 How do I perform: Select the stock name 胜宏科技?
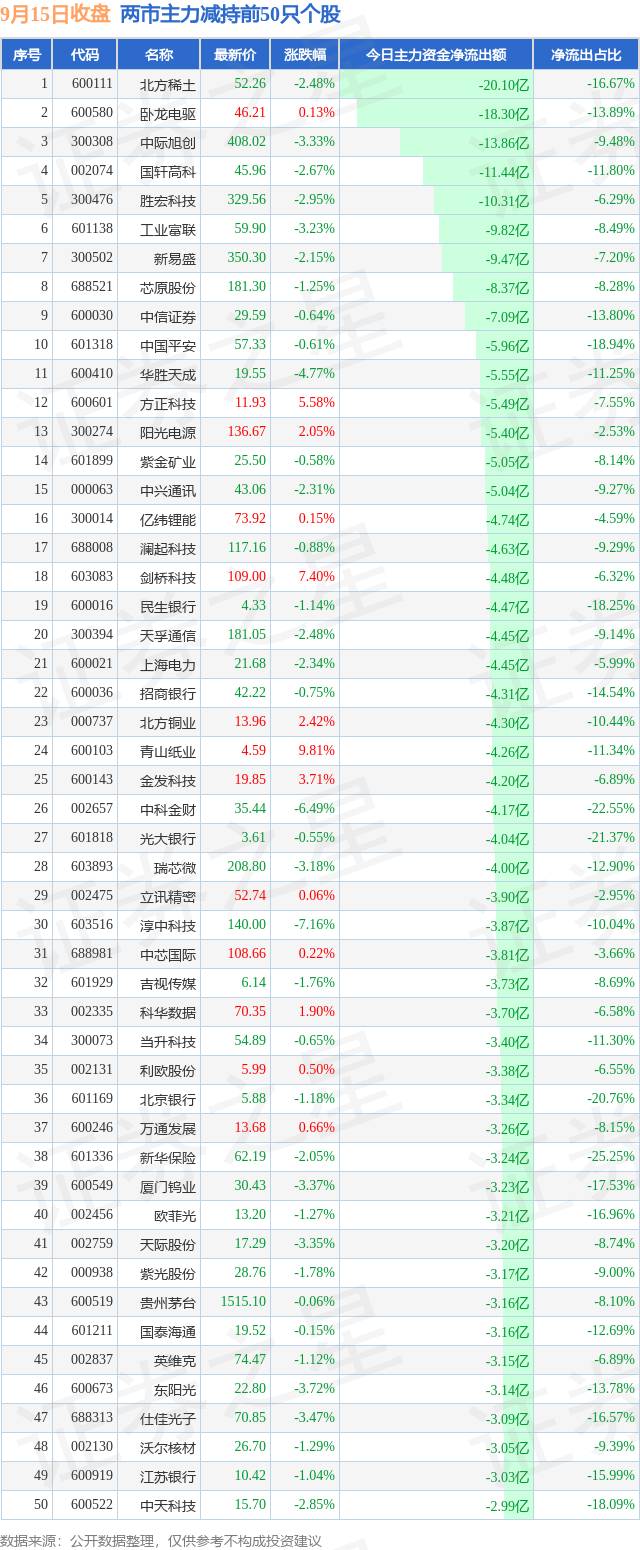(x=168, y=200)
